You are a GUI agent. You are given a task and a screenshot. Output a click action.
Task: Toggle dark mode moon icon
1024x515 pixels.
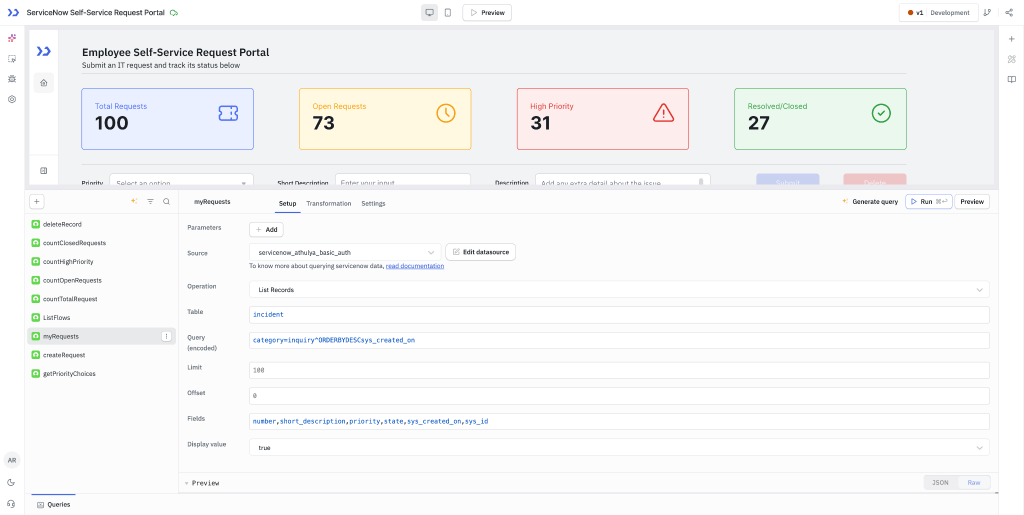coord(12,482)
